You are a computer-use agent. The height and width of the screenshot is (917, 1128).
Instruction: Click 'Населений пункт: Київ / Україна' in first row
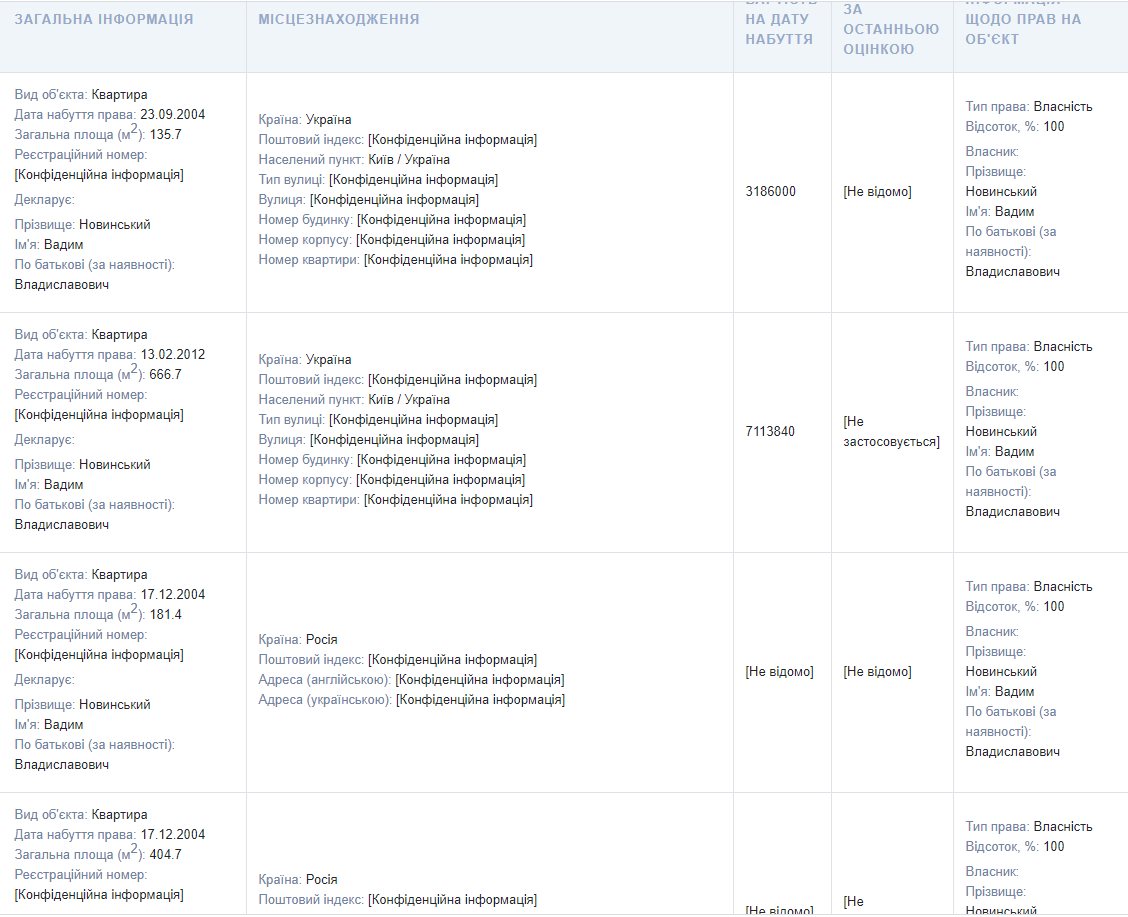(354, 160)
